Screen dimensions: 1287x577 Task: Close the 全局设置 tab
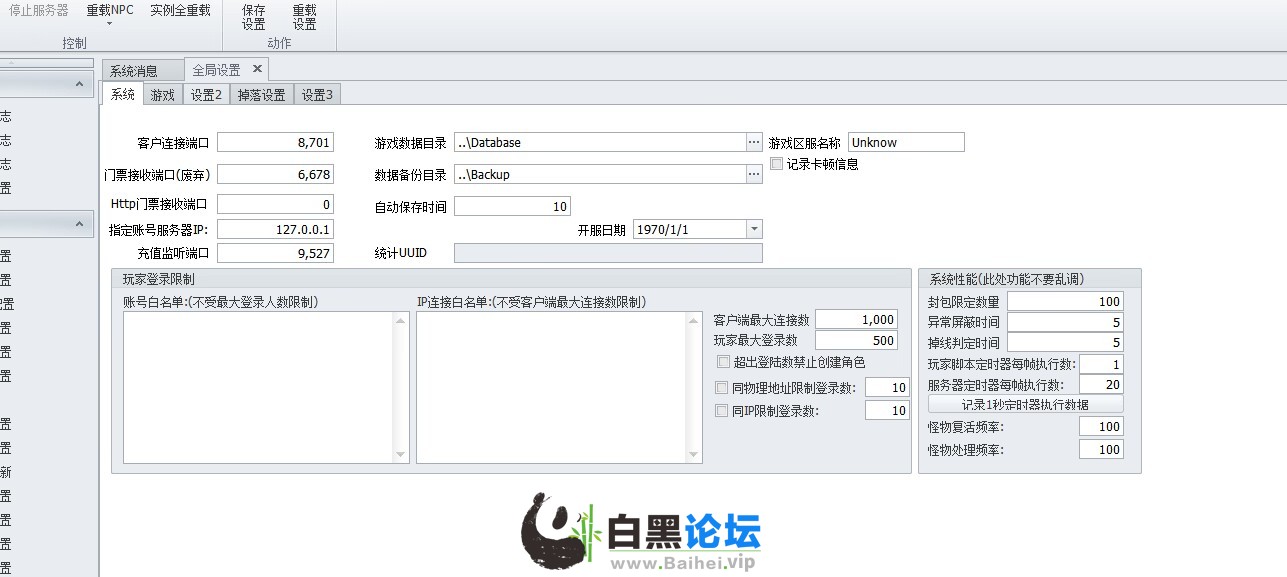pyautogui.click(x=257, y=69)
